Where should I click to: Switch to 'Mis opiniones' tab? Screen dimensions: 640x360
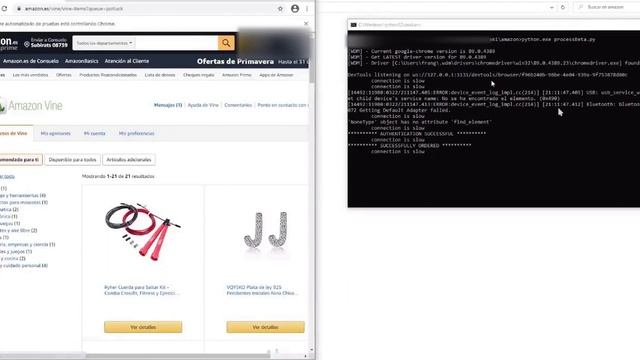56,133
